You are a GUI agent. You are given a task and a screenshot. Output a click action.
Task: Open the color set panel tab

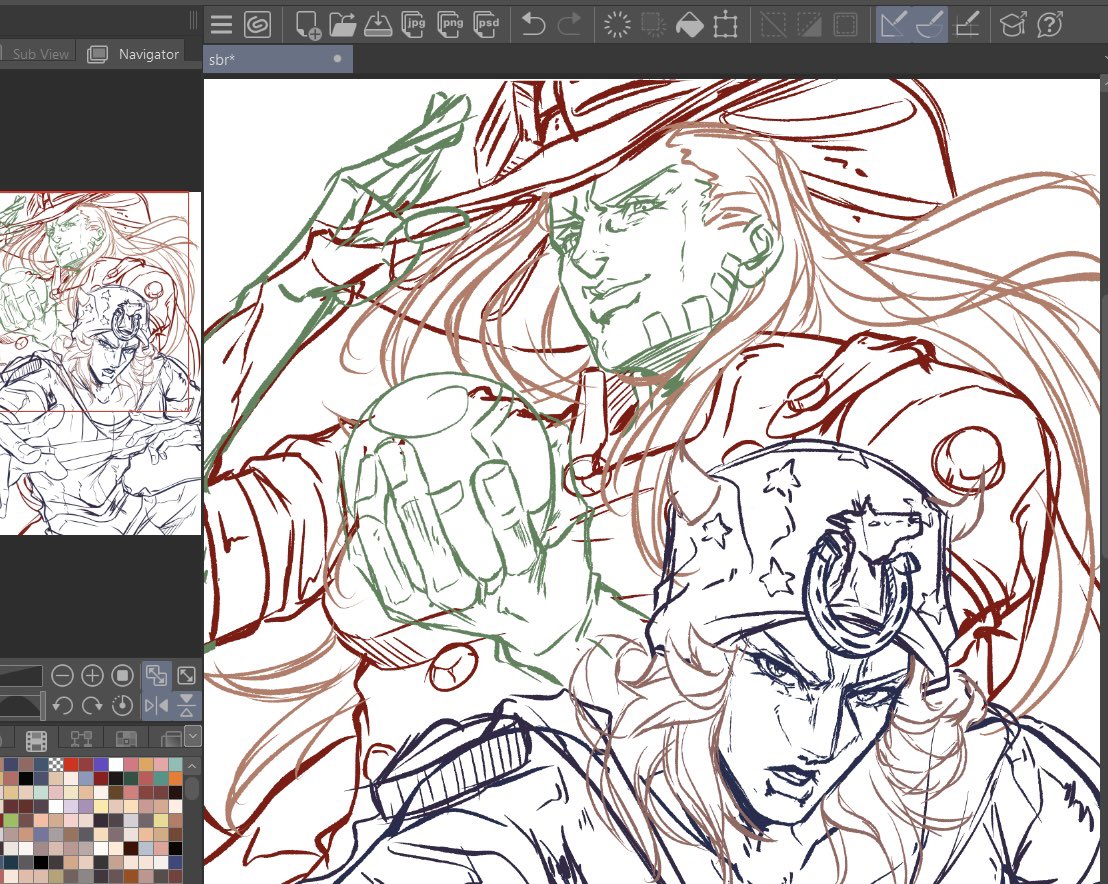(x=126, y=739)
